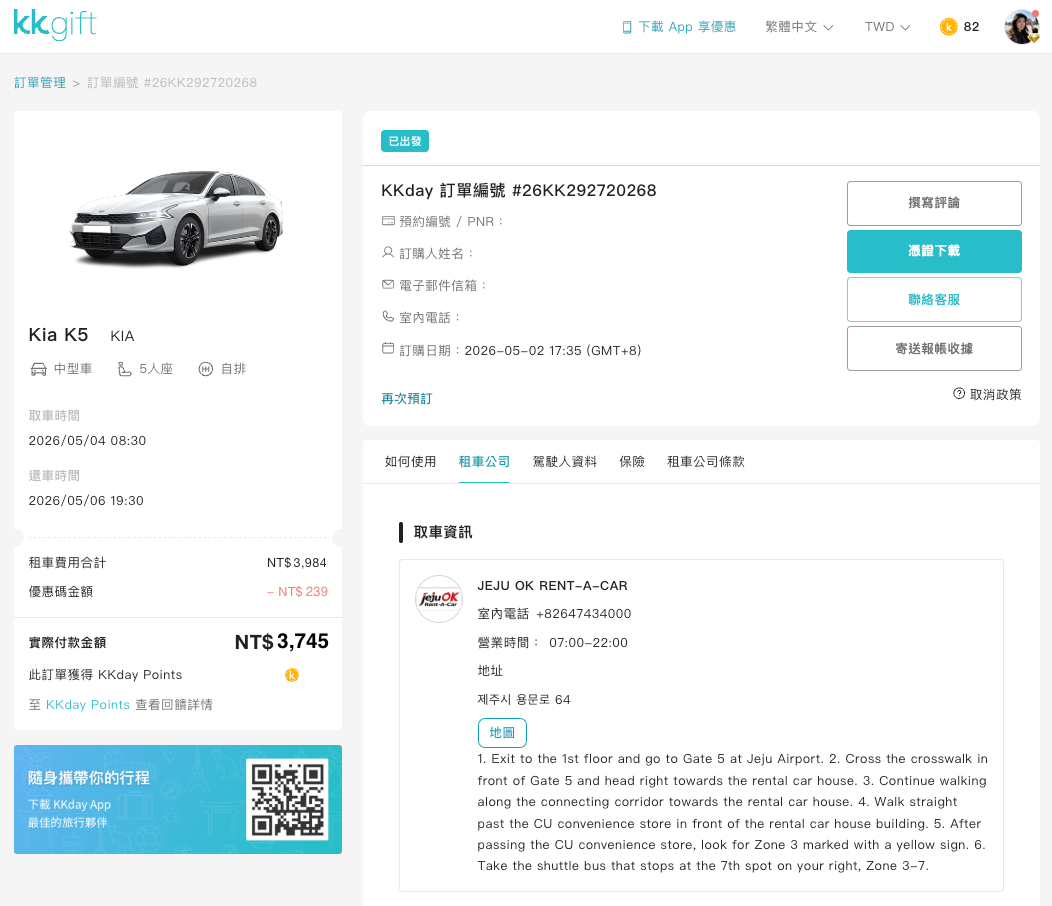This screenshot has height=906, width=1052.
Task: Click the phone number +82647434000
Action: [x=584, y=613]
